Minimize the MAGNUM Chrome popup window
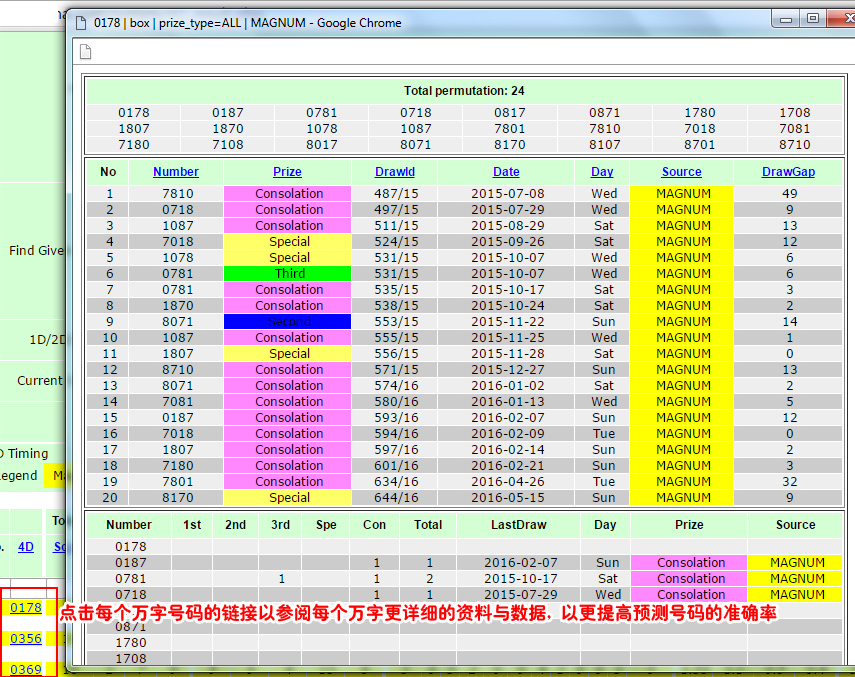The image size is (855, 677). point(785,18)
